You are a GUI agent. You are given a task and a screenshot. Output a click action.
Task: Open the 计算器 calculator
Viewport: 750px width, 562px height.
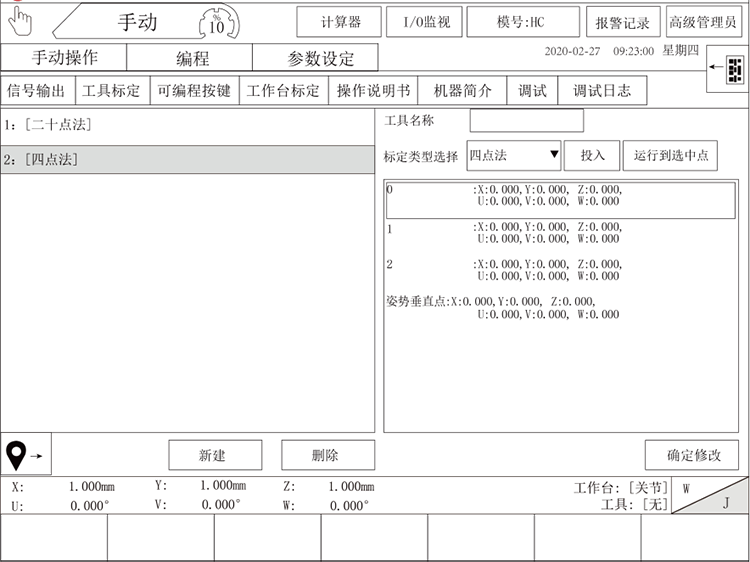340,21
